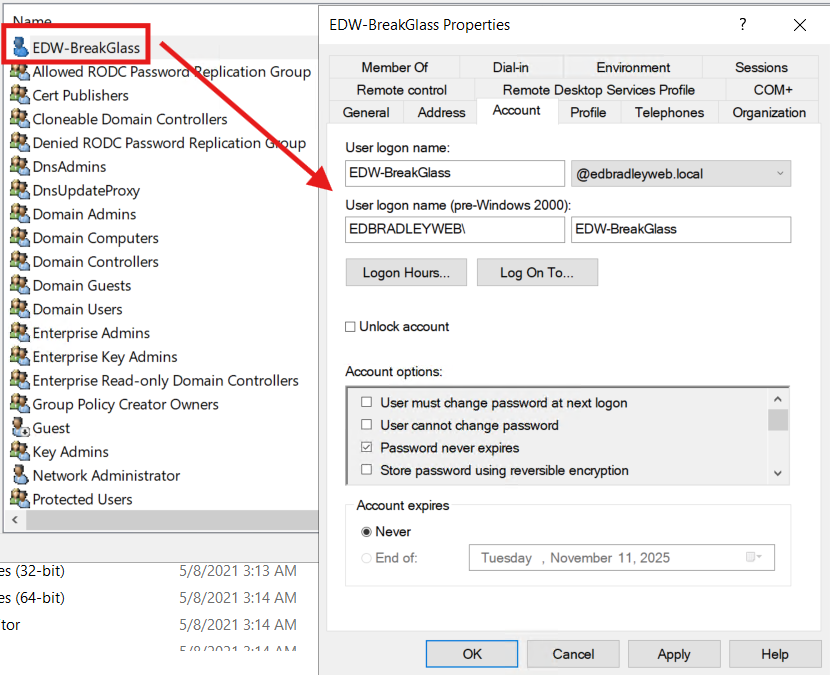The height and width of the screenshot is (675, 830).
Task: Select the DnsAdmins group icon
Action: click(20, 166)
